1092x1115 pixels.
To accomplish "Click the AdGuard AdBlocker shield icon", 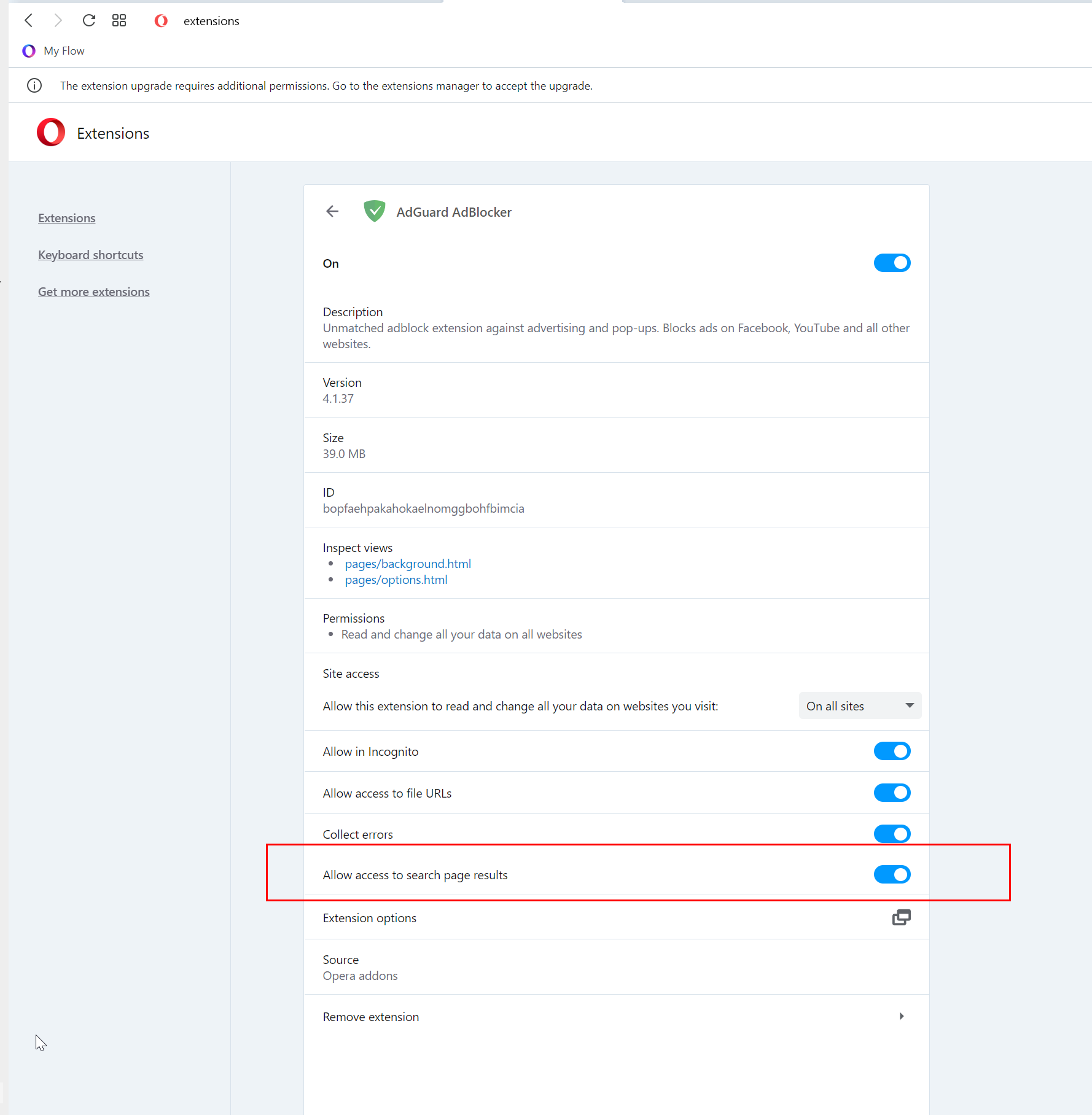I will pyautogui.click(x=374, y=211).
